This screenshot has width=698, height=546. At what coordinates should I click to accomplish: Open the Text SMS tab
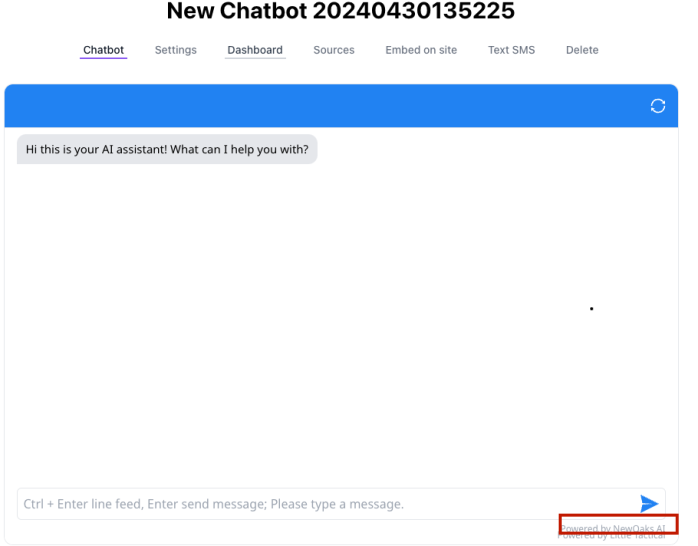(511, 50)
